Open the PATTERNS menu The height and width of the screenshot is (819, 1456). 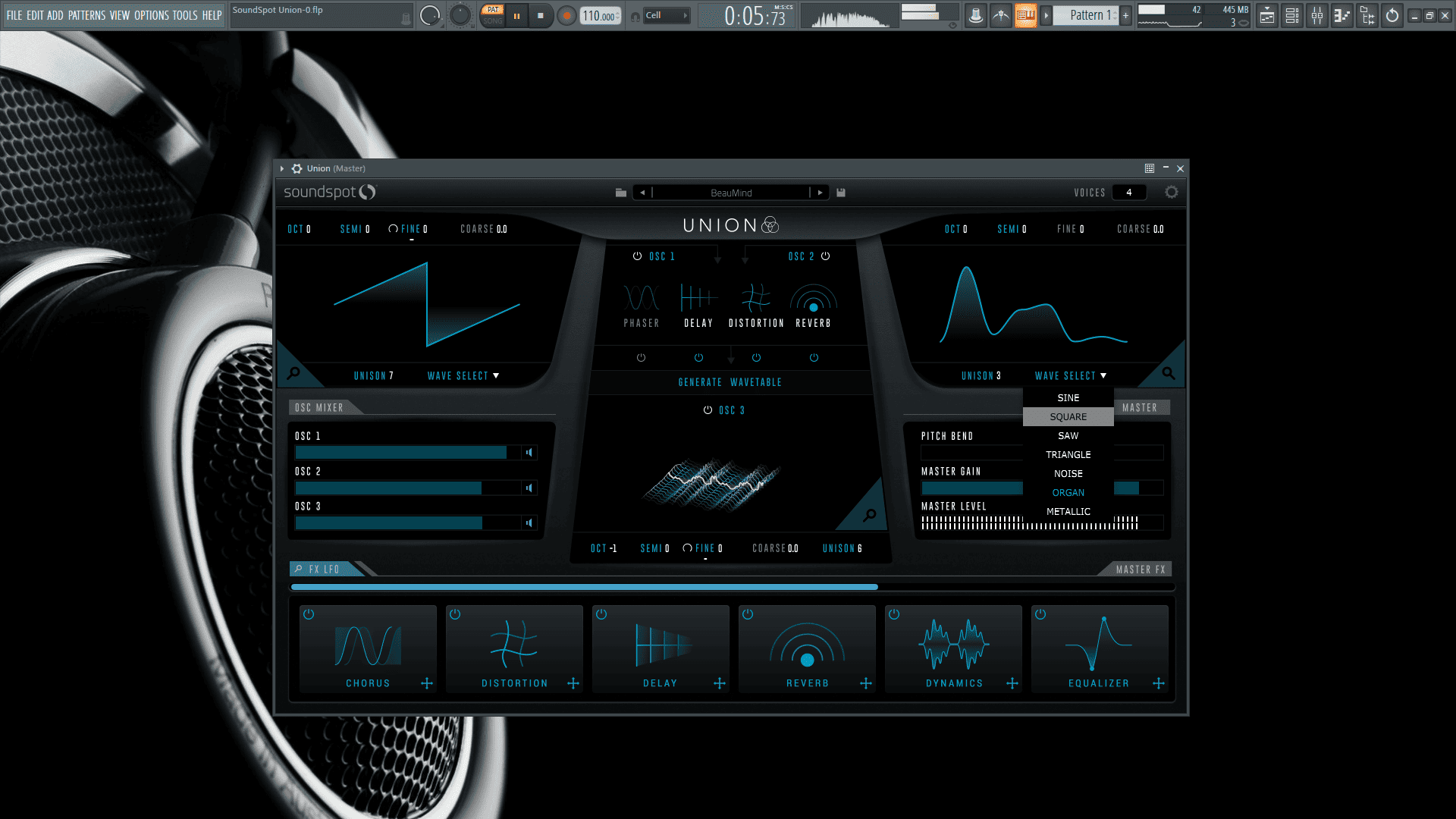click(x=87, y=15)
